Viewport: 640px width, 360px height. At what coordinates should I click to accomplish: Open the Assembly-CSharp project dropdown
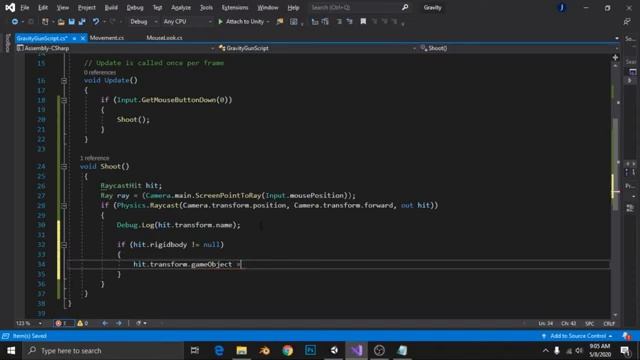tap(116, 48)
